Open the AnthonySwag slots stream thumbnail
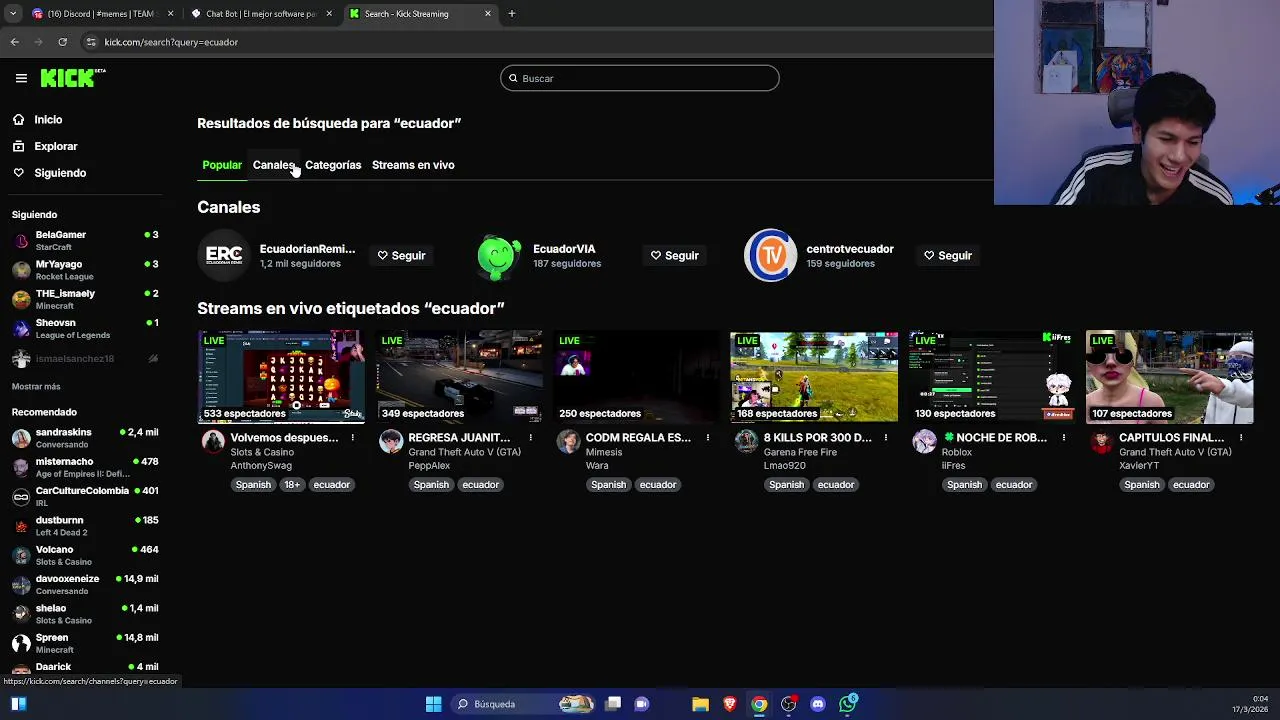 point(281,377)
